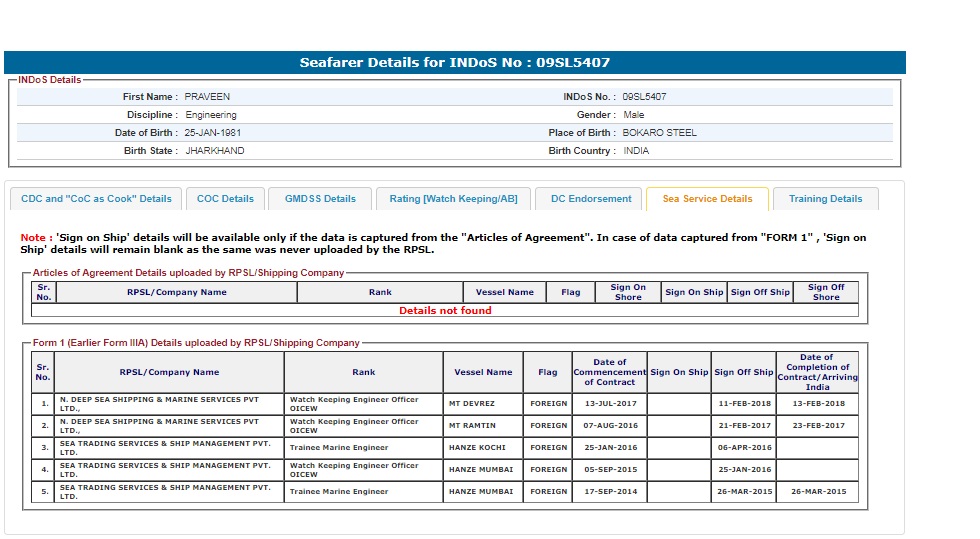Click the Place of Birth value BOKARO STEEL
The image size is (980, 539).
point(659,133)
